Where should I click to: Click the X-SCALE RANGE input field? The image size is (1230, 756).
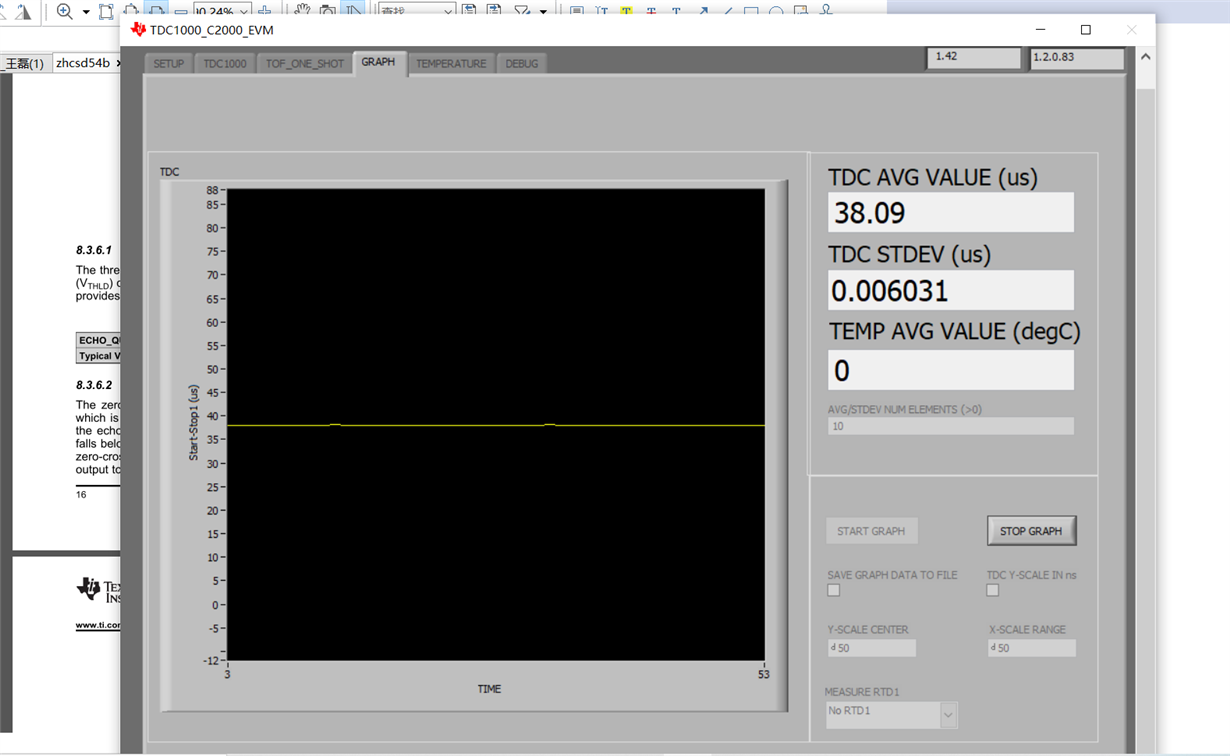1031,648
